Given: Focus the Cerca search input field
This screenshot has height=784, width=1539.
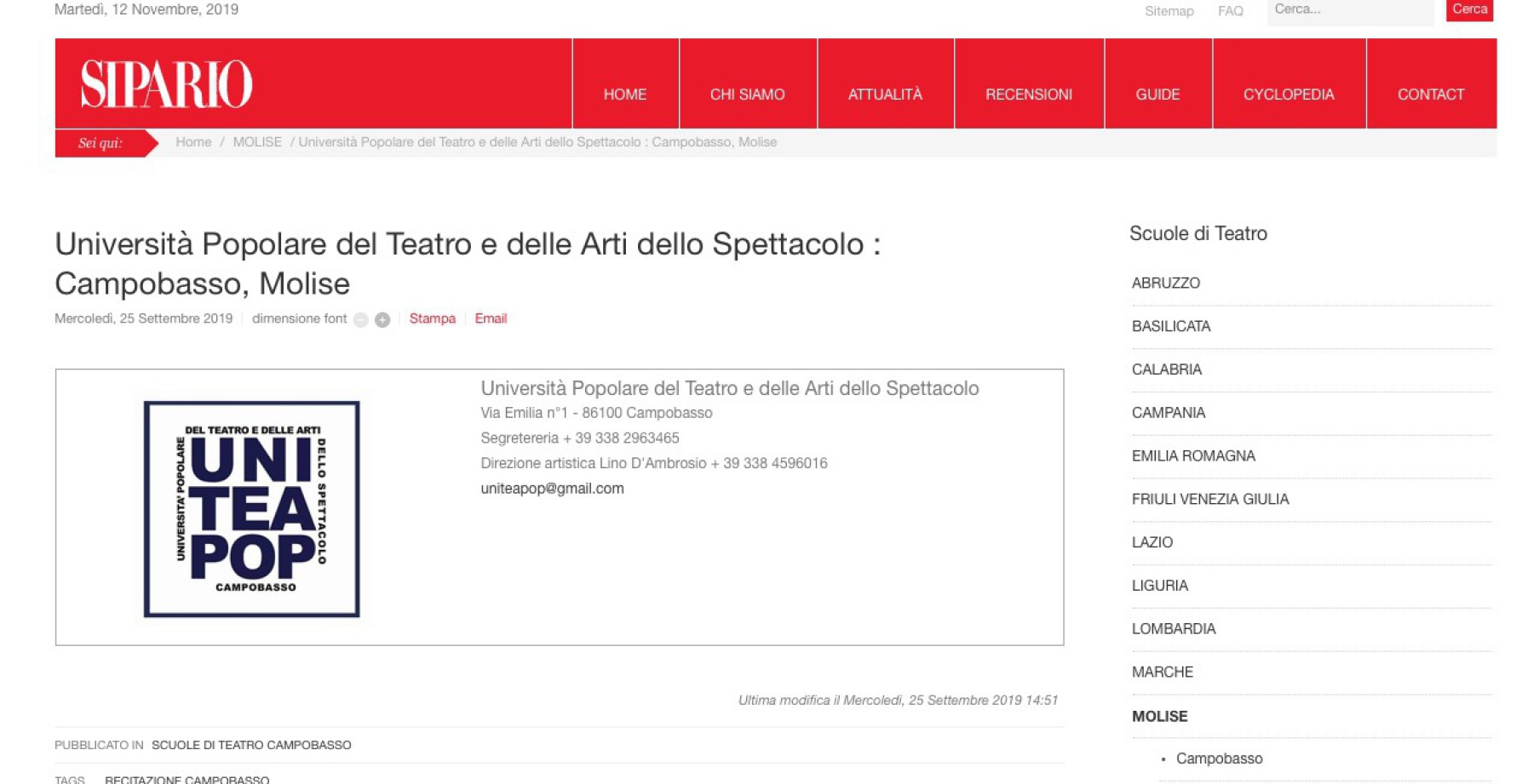Looking at the screenshot, I should pos(1349,10).
